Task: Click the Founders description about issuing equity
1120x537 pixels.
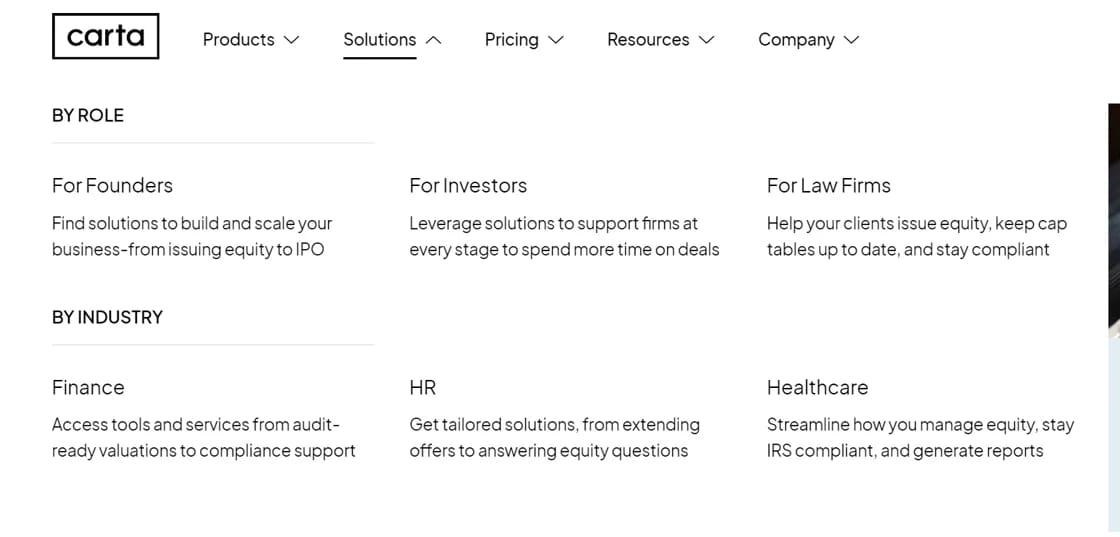Action: [191, 237]
